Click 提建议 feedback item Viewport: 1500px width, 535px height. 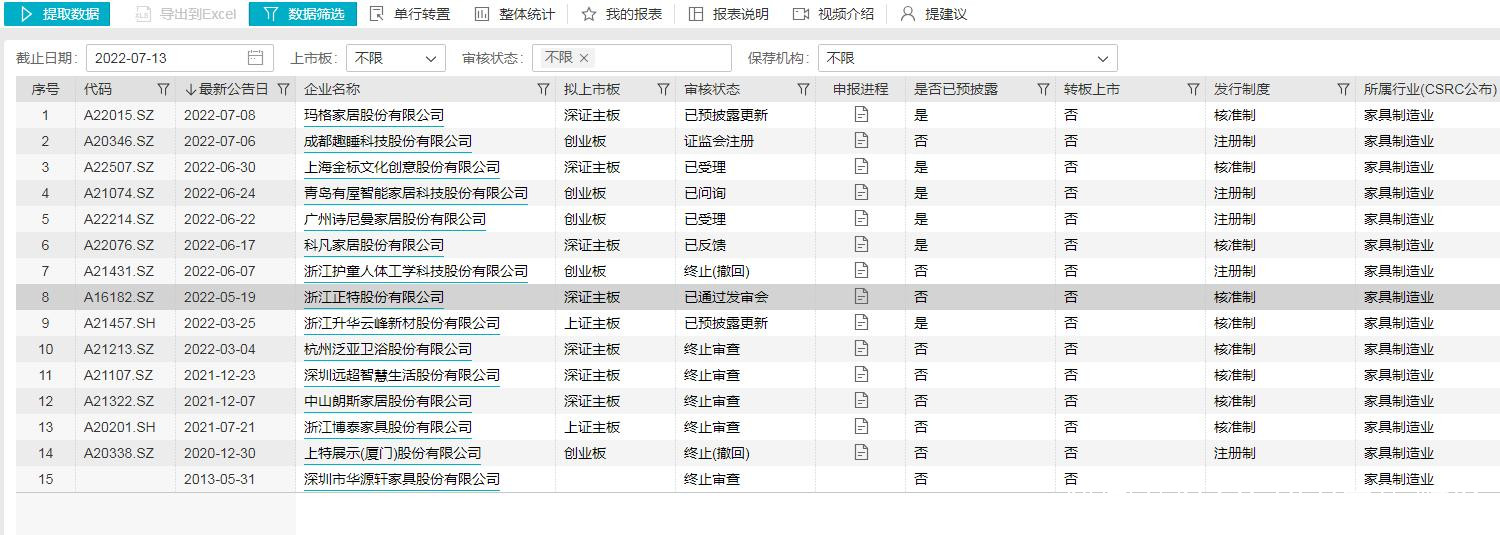click(x=933, y=14)
